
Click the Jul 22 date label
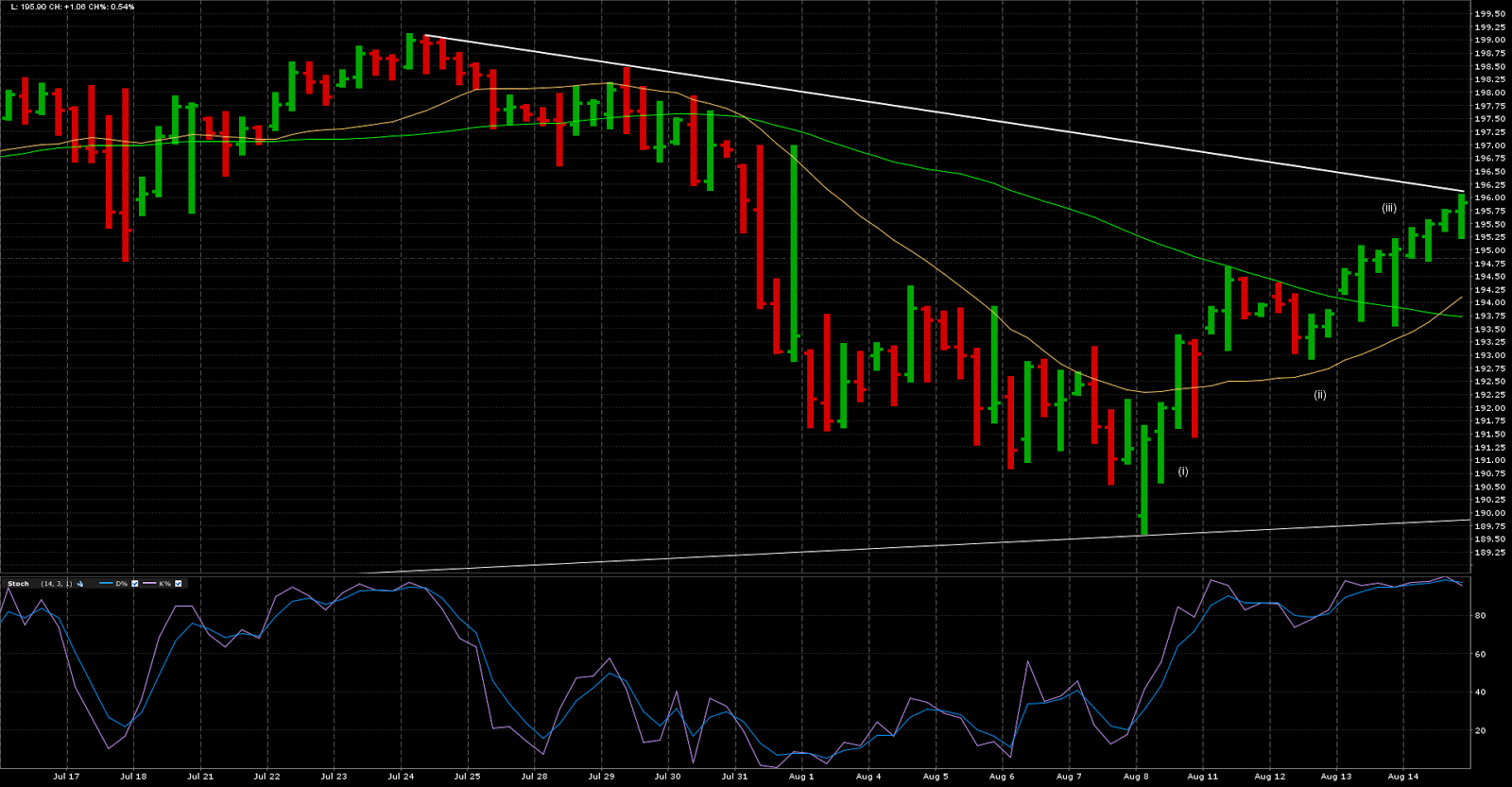(x=267, y=777)
